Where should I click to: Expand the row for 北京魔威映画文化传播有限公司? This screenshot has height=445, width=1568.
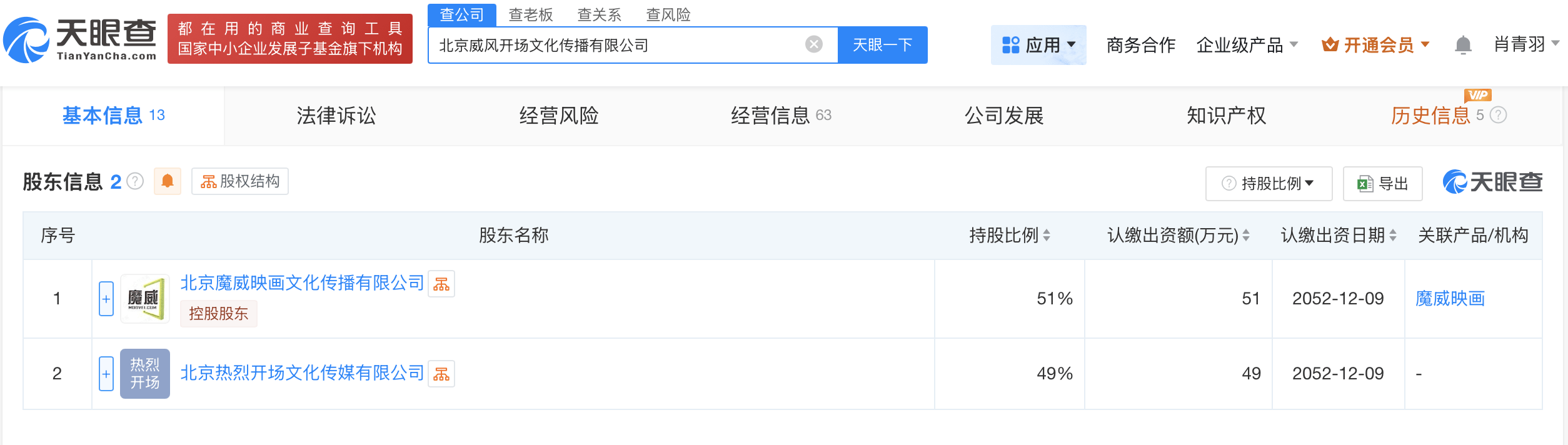pos(106,299)
